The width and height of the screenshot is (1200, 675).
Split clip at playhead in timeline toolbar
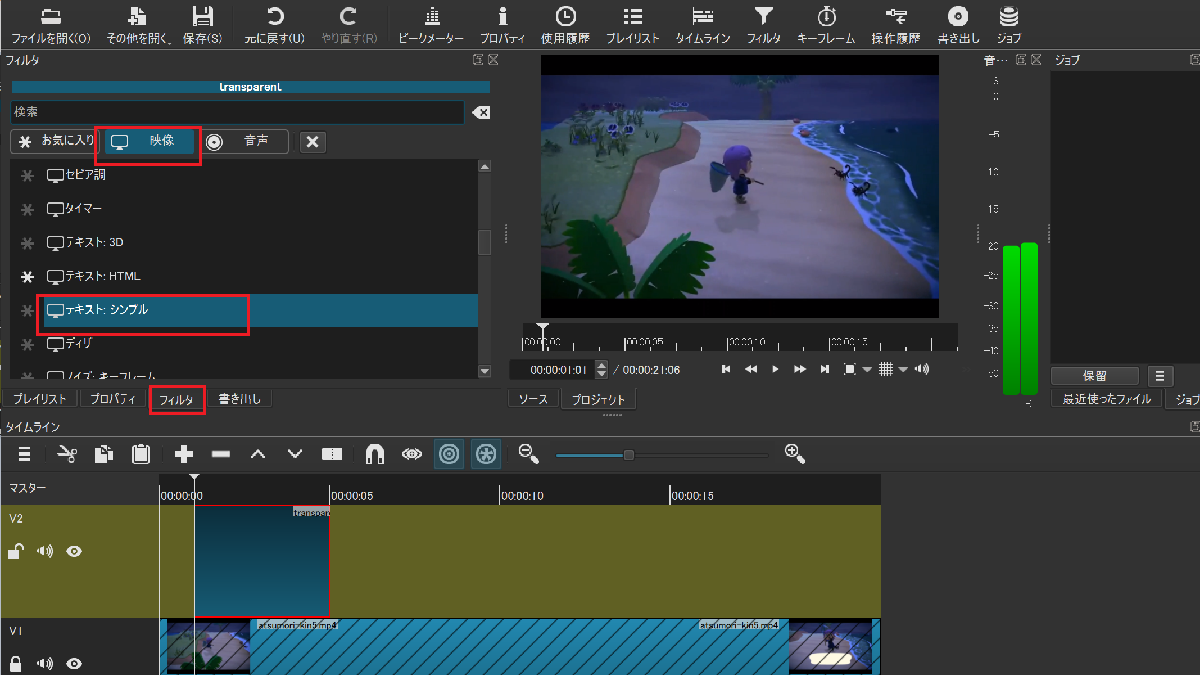(332, 454)
